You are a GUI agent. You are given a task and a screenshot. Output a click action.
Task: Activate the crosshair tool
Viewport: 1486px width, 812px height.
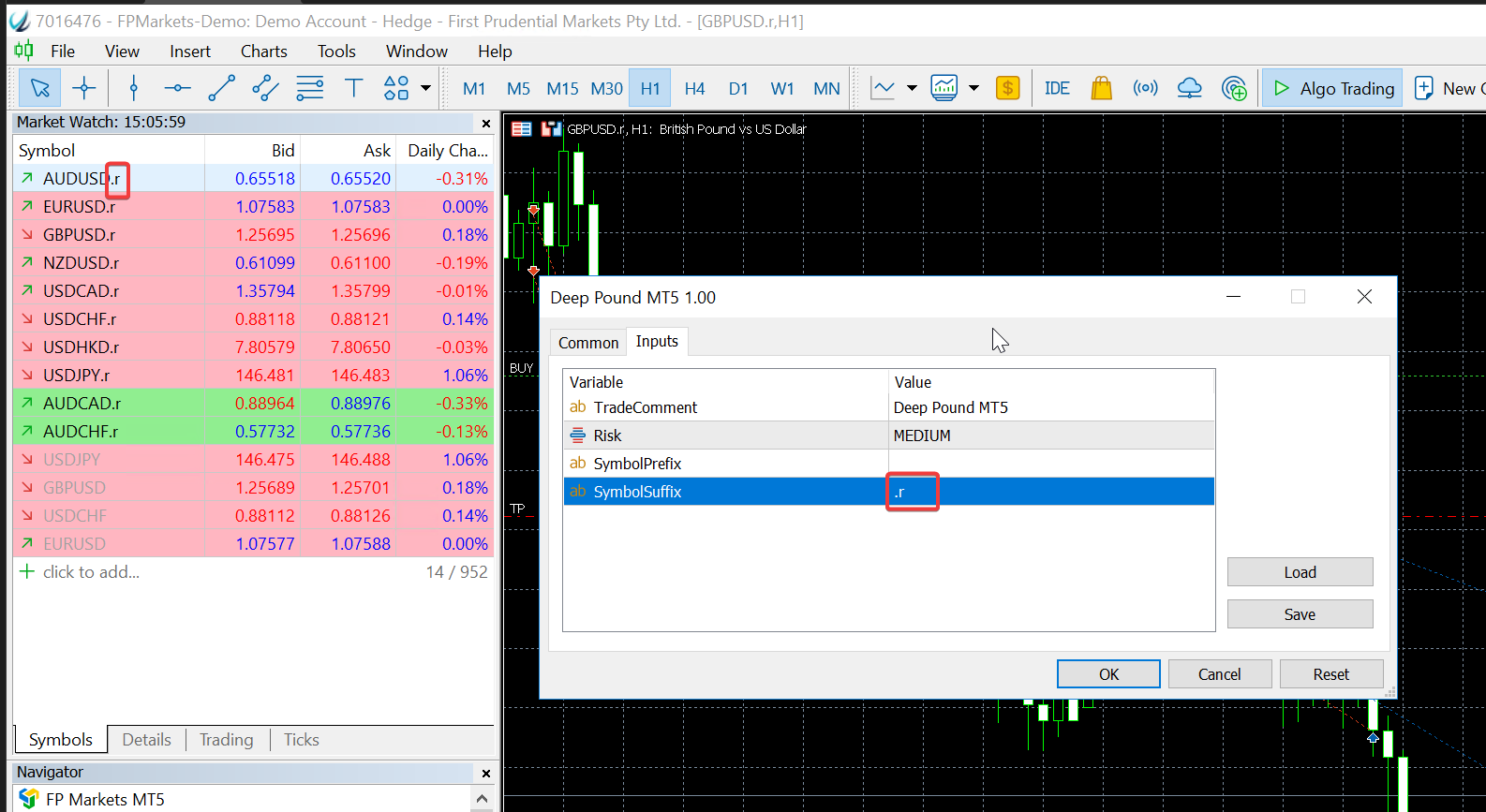click(x=84, y=88)
